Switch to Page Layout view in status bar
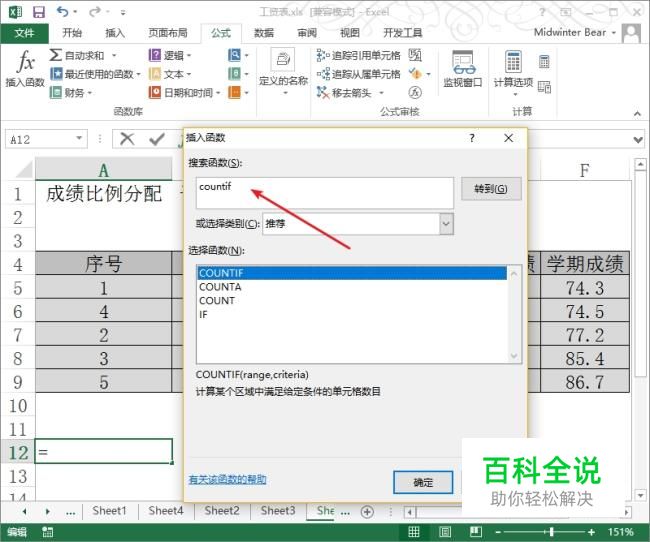The image size is (650, 542). 445,532
